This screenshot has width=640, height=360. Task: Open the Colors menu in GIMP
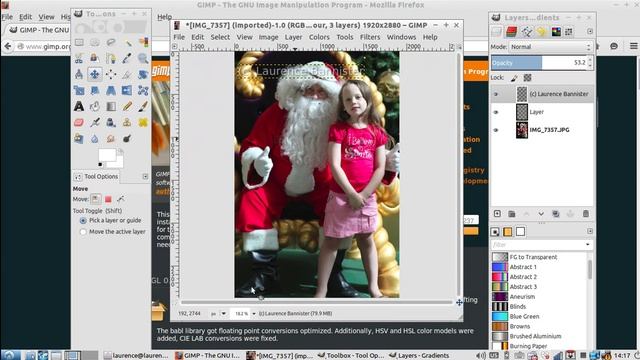tap(319, 37)
